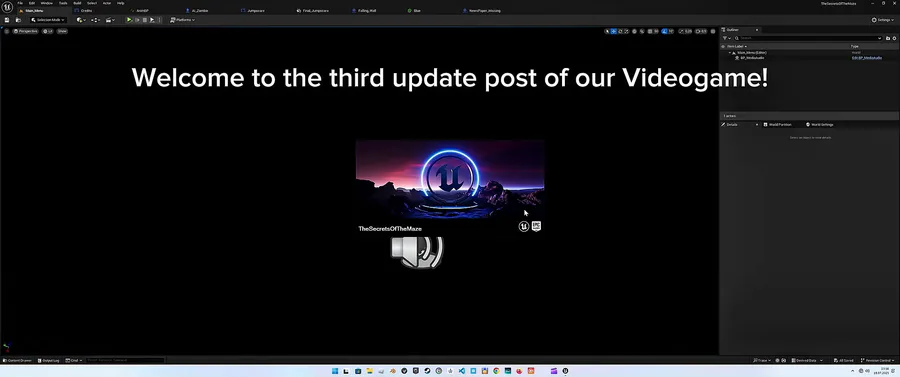The image size is (900, 377).
Task: Open the Settings dropdown
Action: [x=883, y=20]
